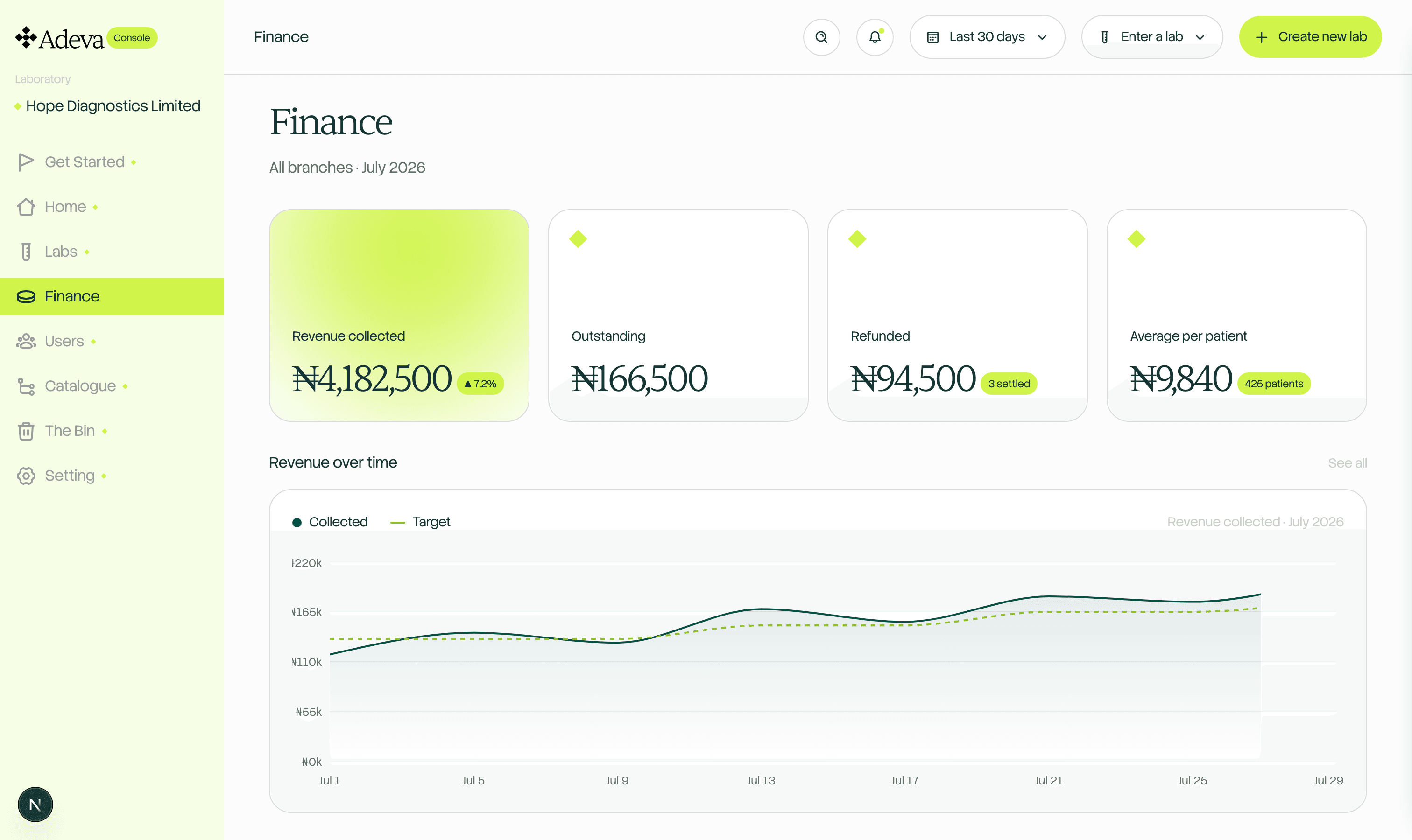Click the Adeva logo

59,38
